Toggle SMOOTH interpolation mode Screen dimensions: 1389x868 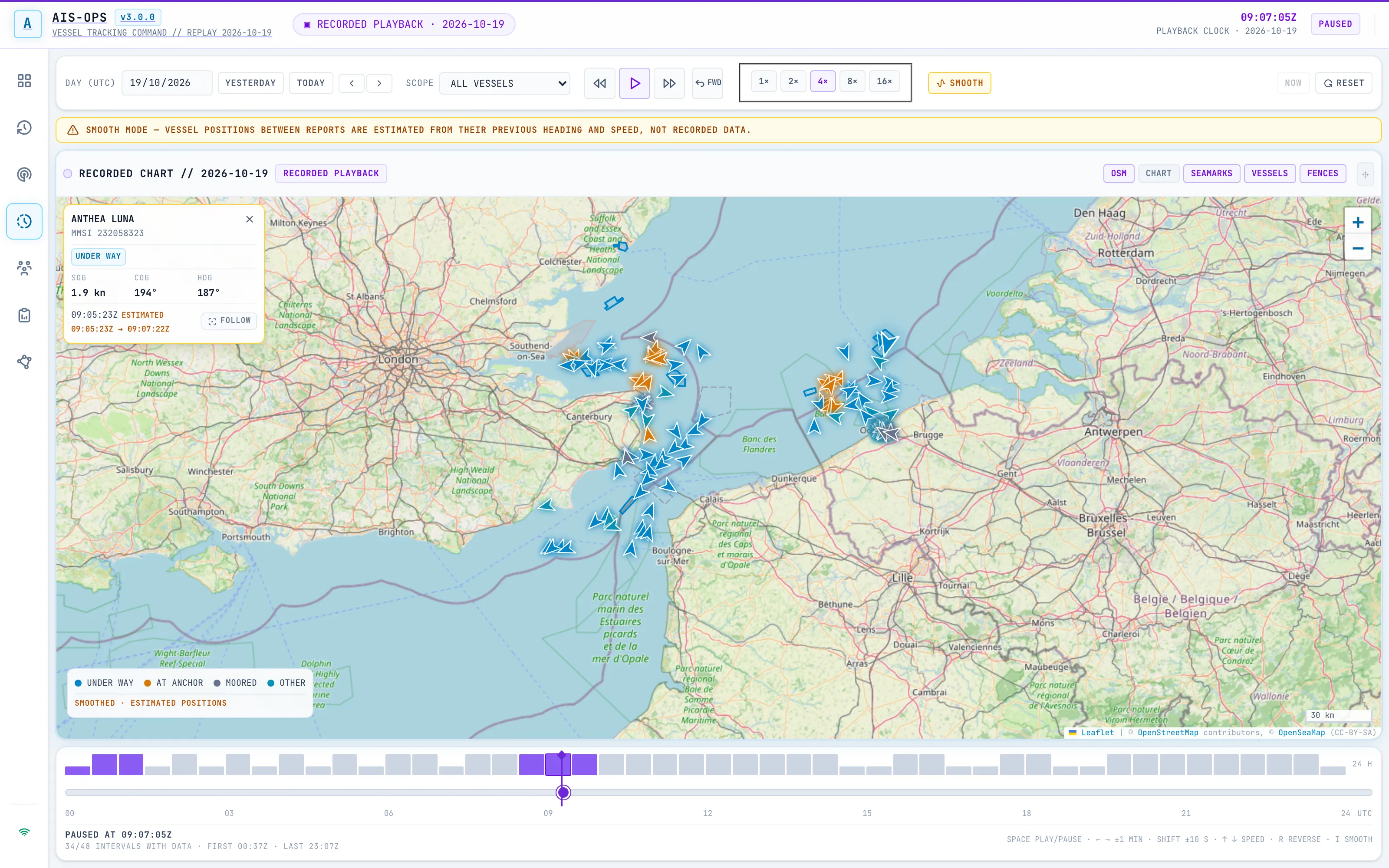(960, 83)
